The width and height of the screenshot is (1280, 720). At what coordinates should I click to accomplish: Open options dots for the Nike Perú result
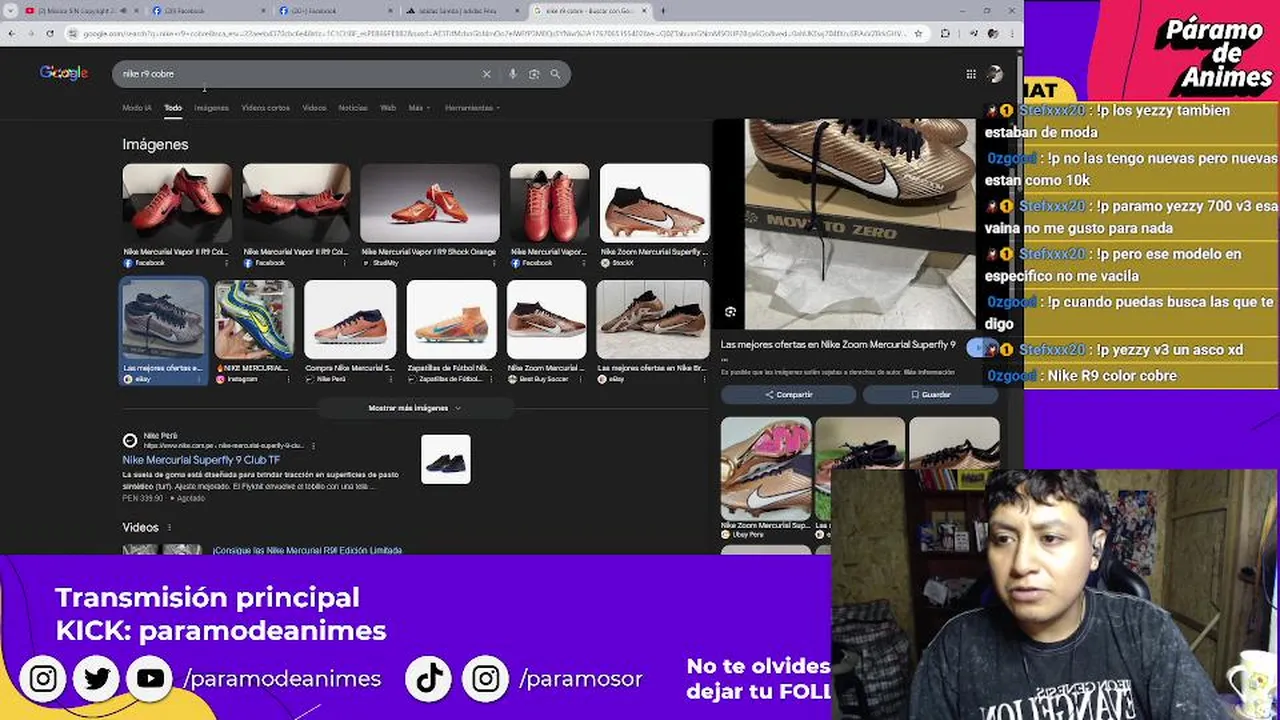(x=313, y=446)
